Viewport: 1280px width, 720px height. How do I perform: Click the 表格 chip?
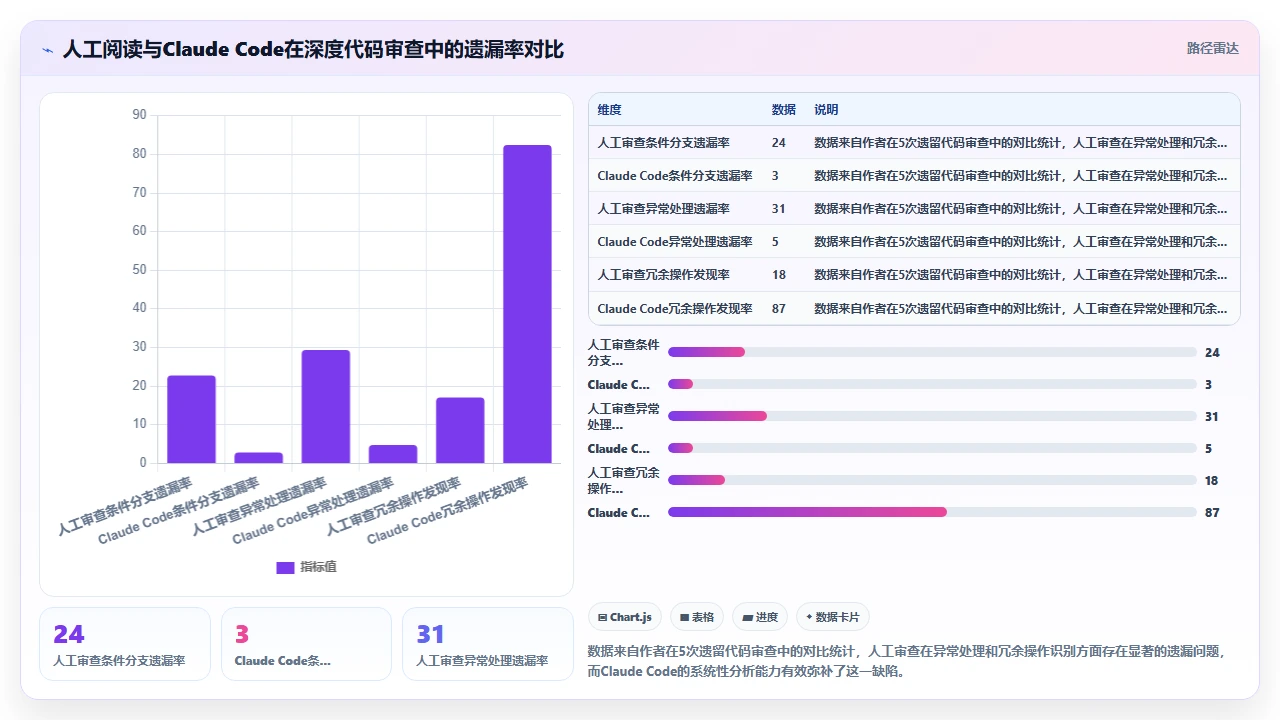coord(697,617)
